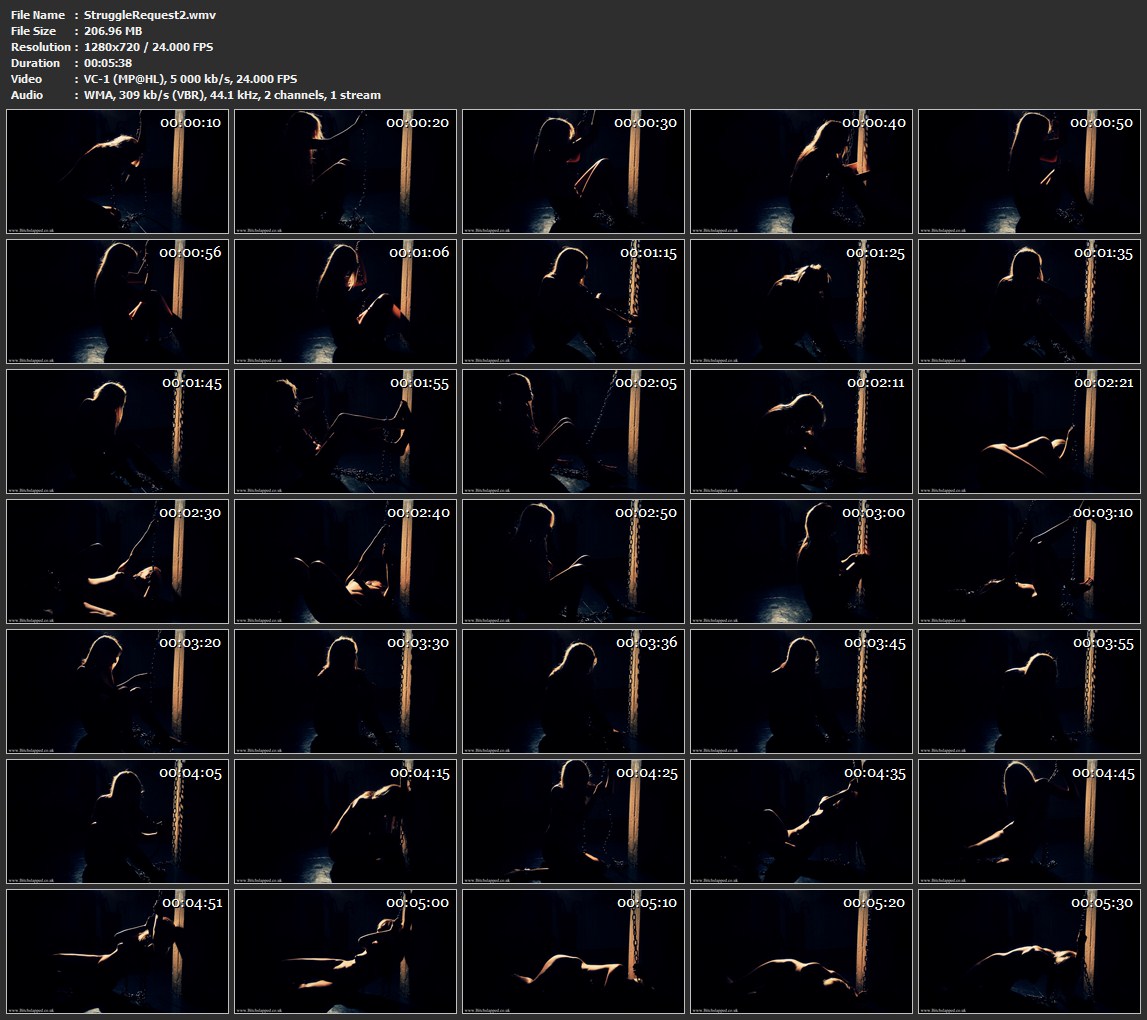Pick the preview image at 00:03:36
The height and width of the screenshot is (1020, 1147).
tap(574, 691)
